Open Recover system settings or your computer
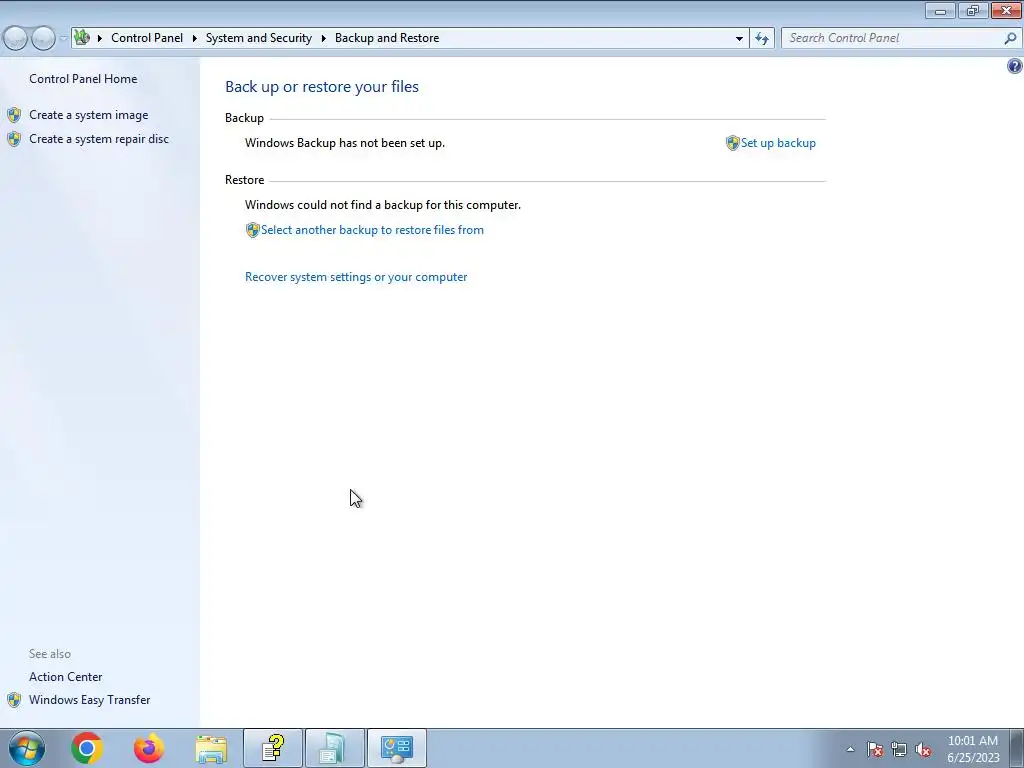The width and height of the screenshot is (1024, 768). coord(356,277)
